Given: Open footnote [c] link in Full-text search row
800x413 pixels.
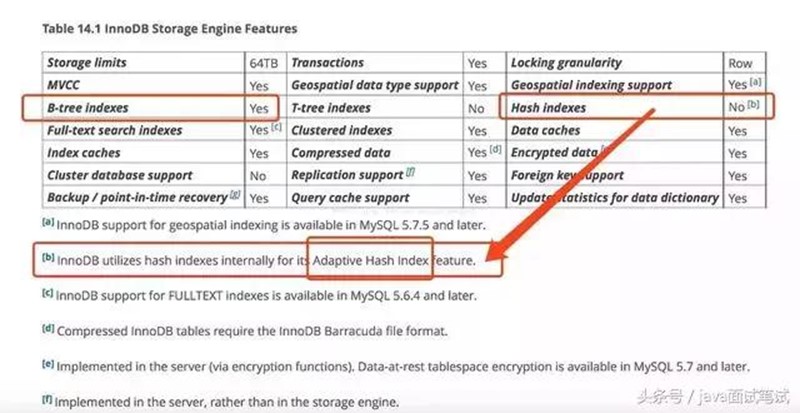Looking at the screenshot, I should point(274,128).
